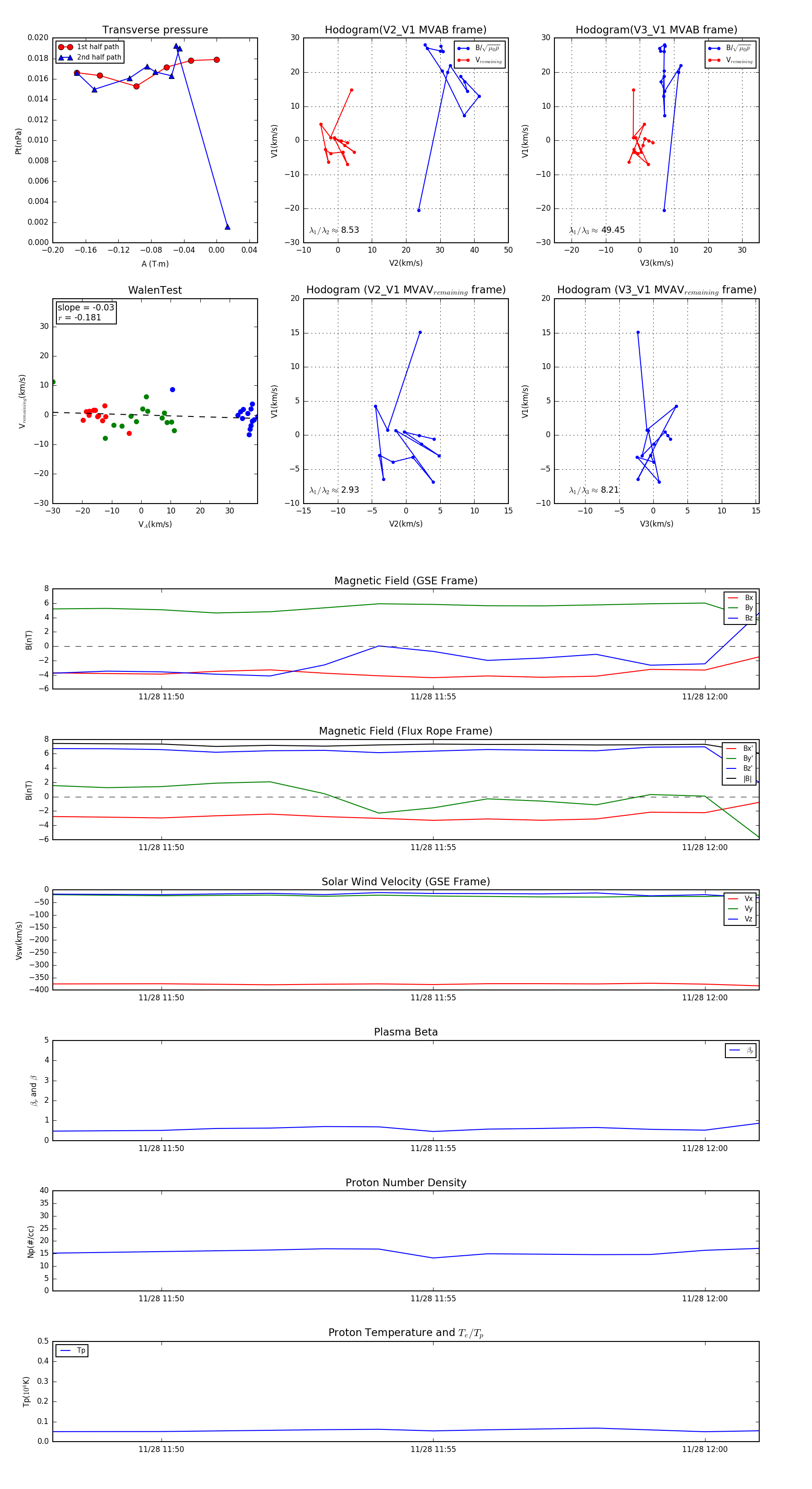Click the "Magnetic Field (Flux Rope Frame)" title
Image resolution: width=812 pixels, height=1489 pixels.
[x=406, y=731]
